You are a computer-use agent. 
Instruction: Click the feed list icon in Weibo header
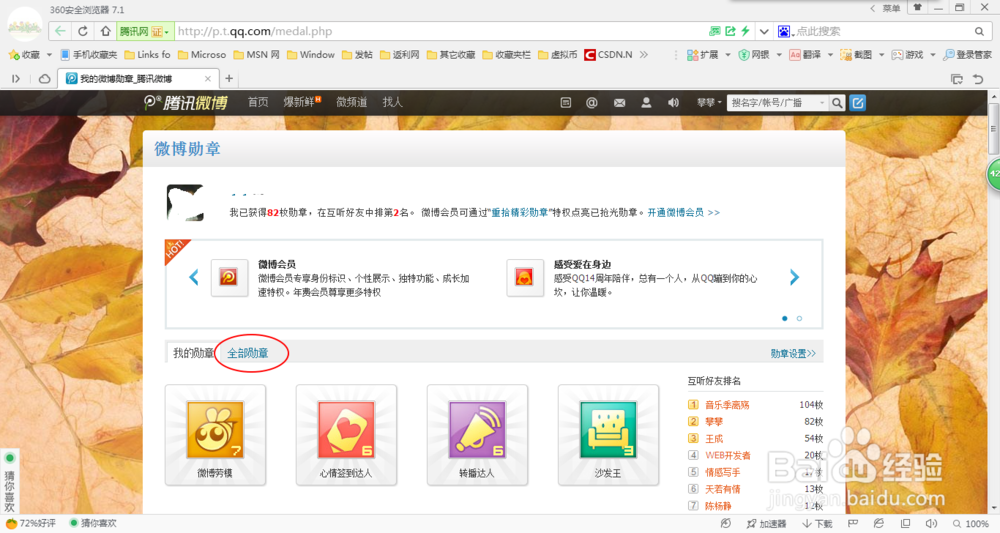566,102
